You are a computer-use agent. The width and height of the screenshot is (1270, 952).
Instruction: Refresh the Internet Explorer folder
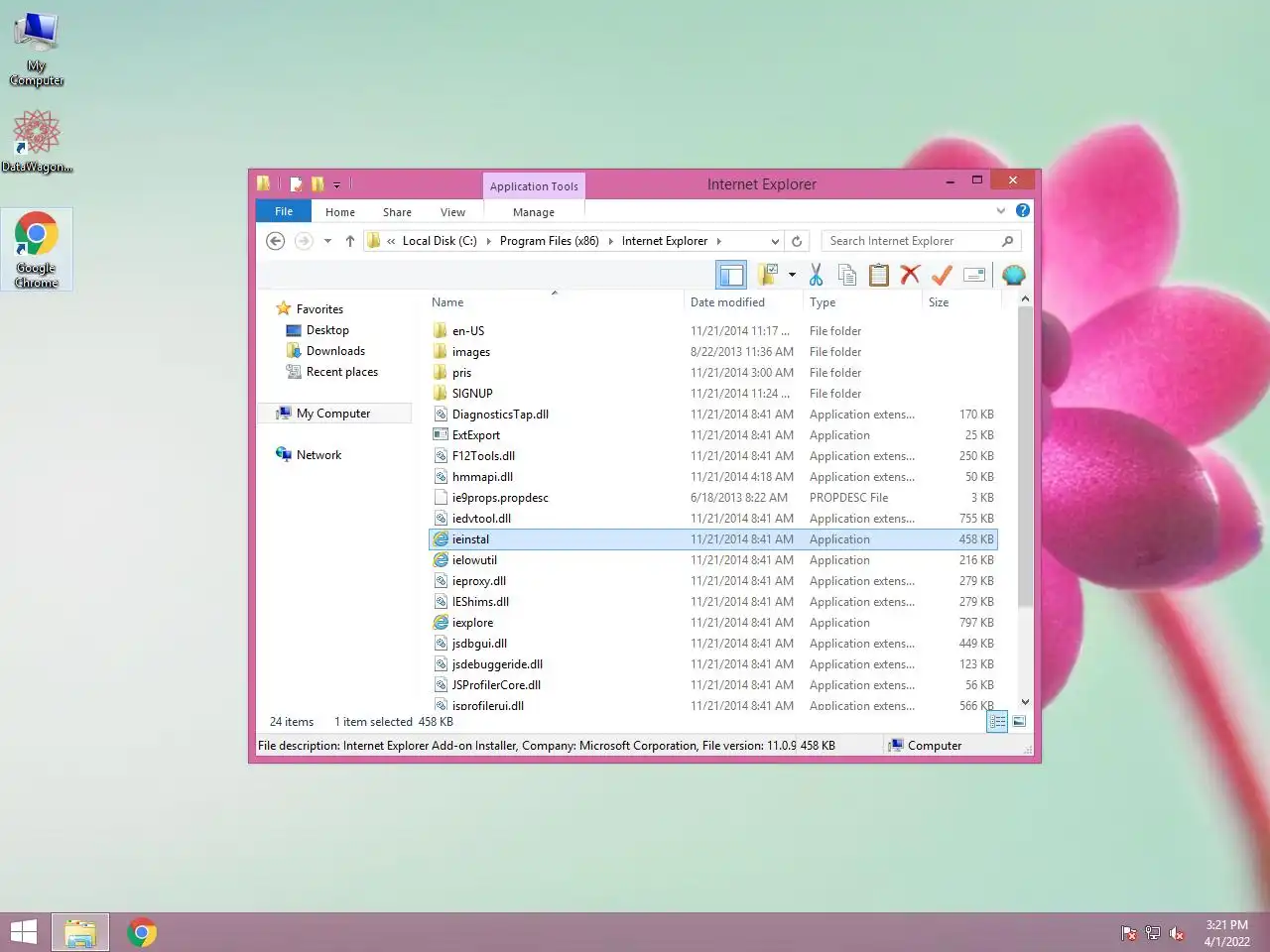point(797,241)
